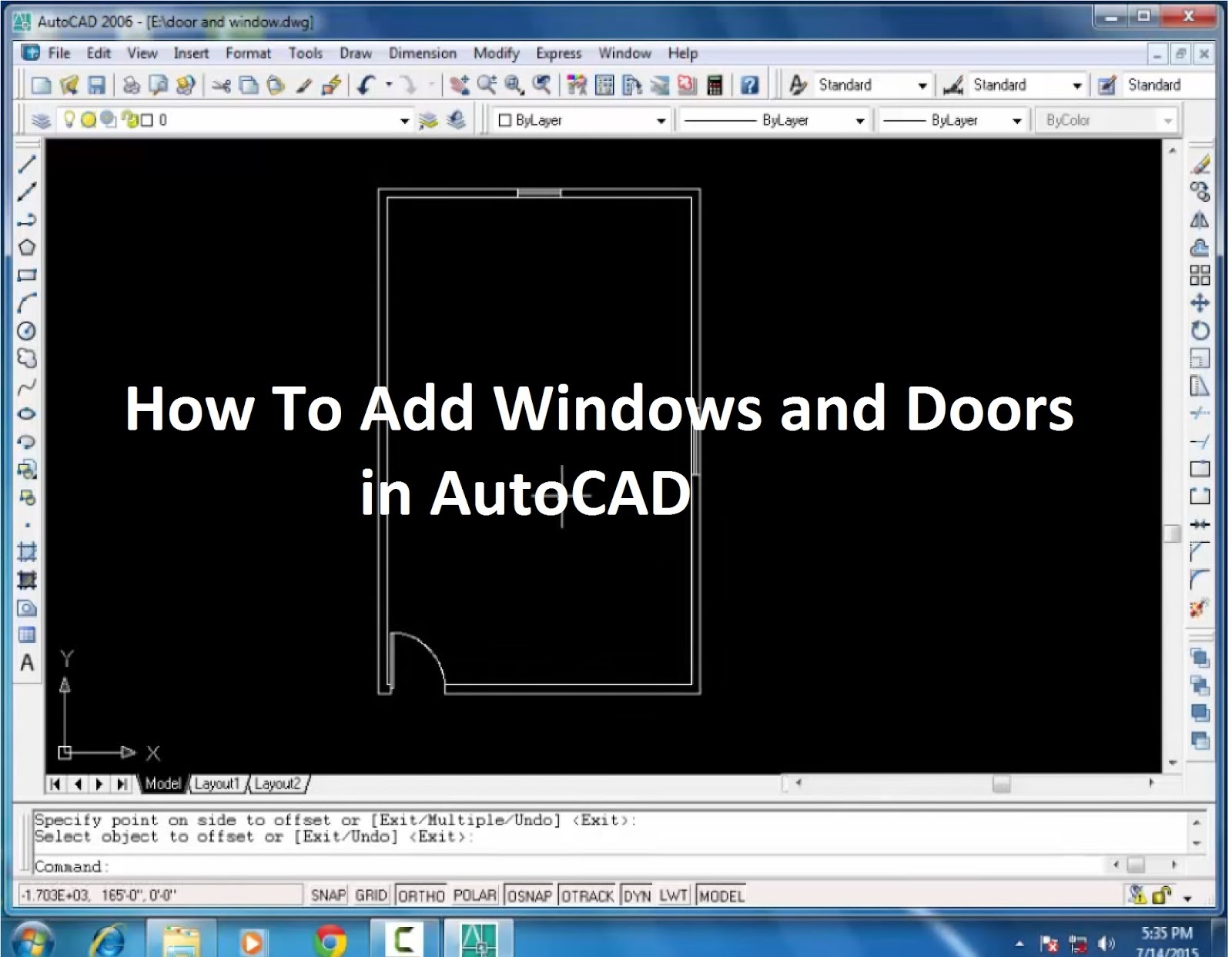Open Internet Explorer from taskbar

(109, 941)
